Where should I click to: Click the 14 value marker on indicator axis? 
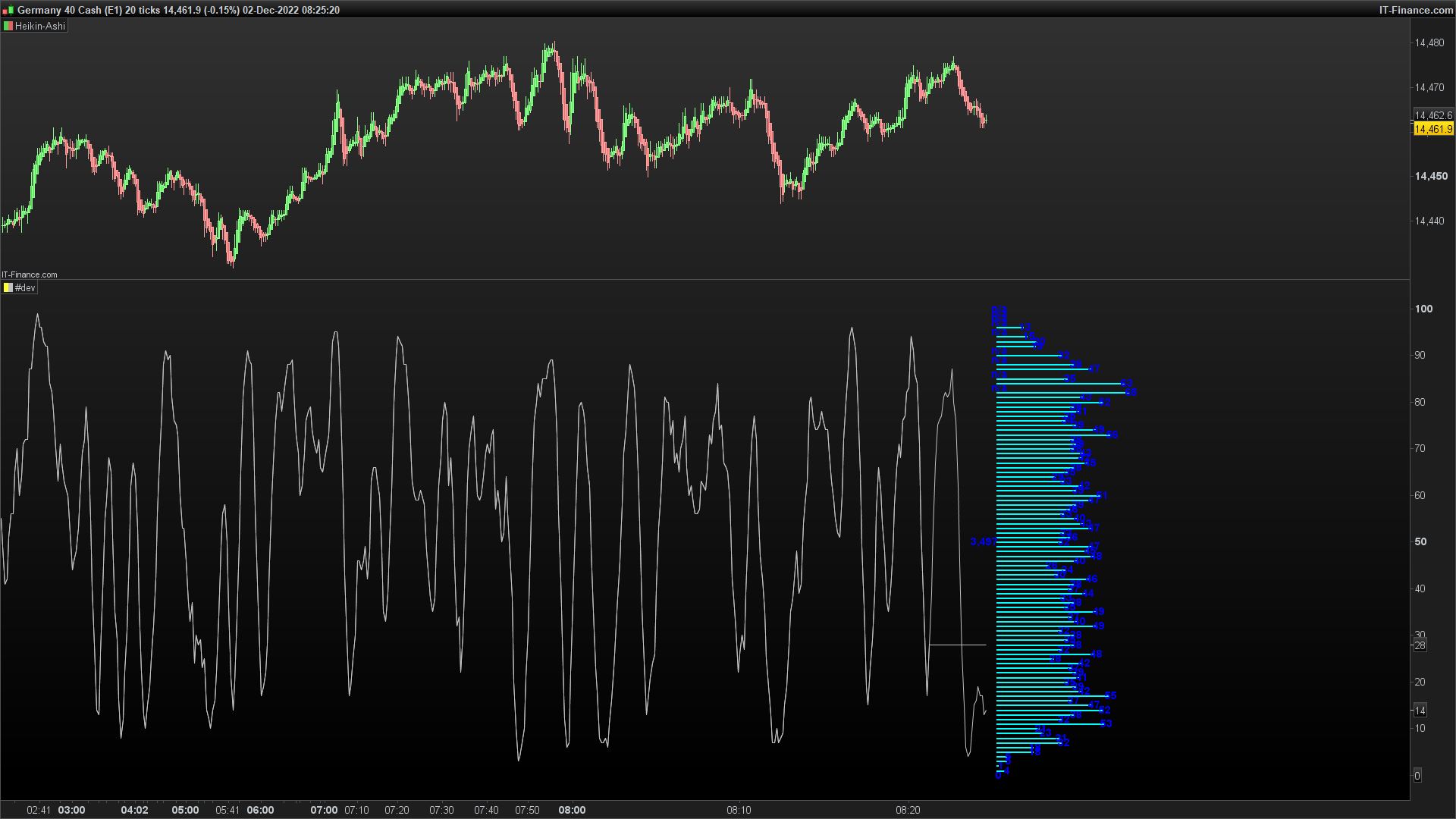[x=1420, y=711]
